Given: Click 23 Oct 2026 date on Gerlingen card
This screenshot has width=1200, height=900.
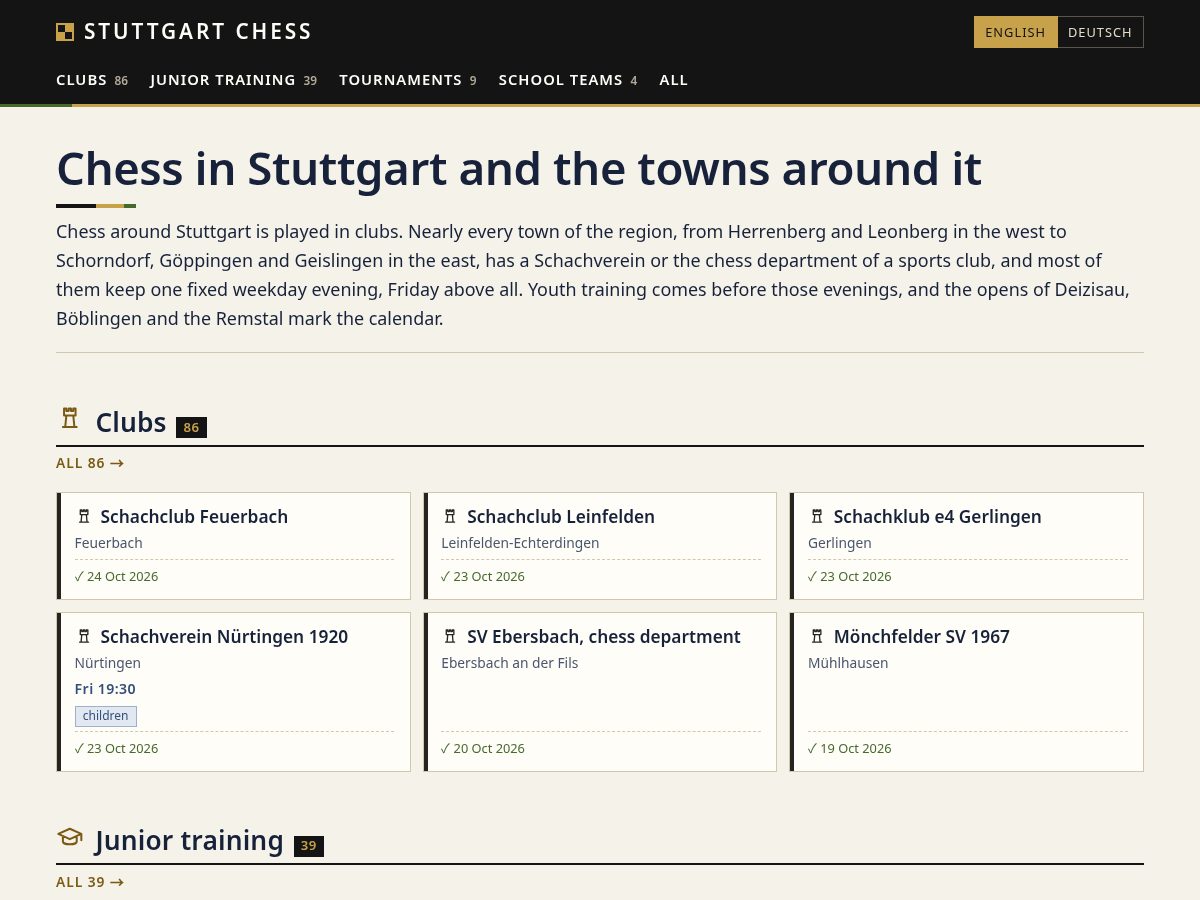Looking at the screenshot, I should (850, 576).
